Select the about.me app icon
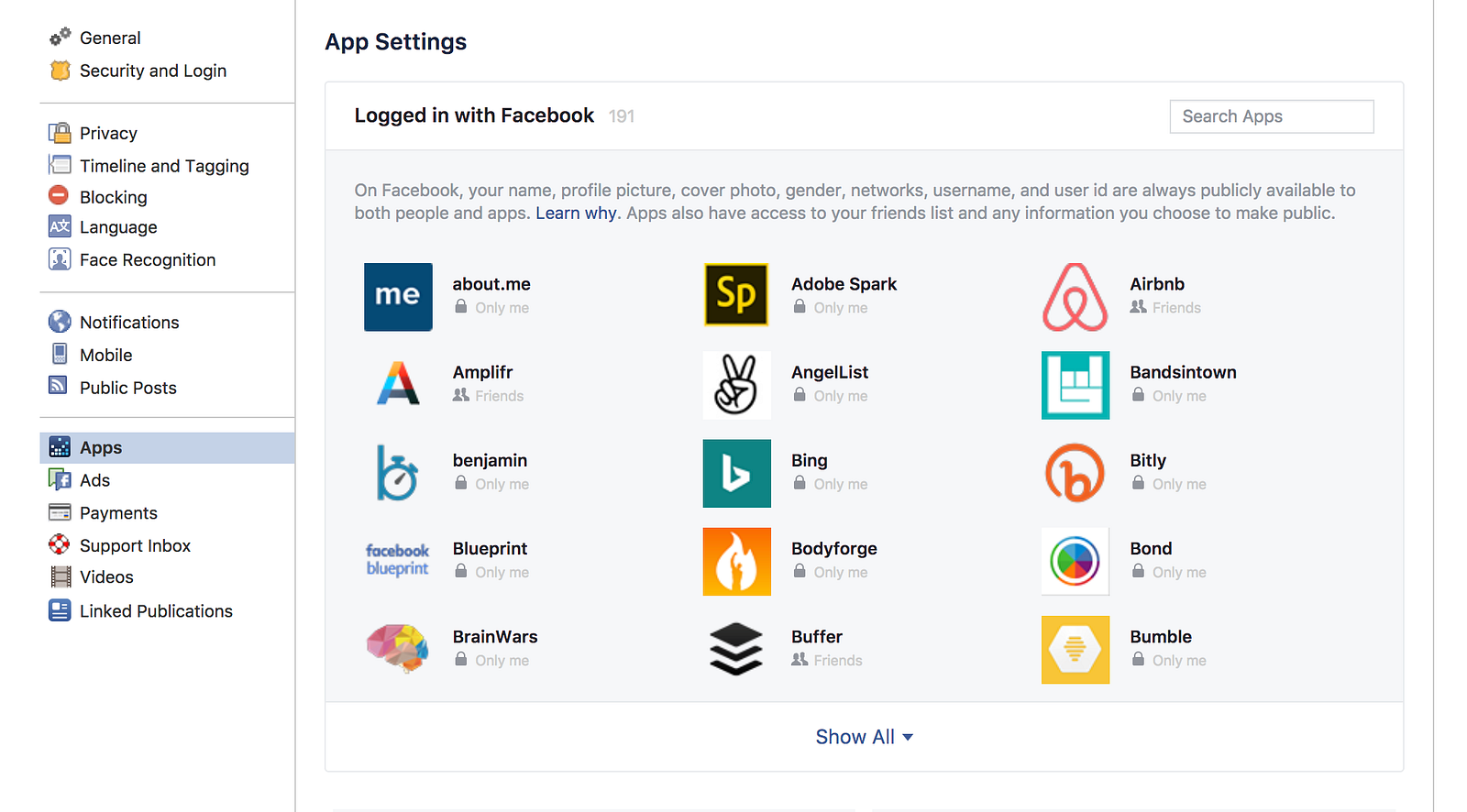 (398, 297)
